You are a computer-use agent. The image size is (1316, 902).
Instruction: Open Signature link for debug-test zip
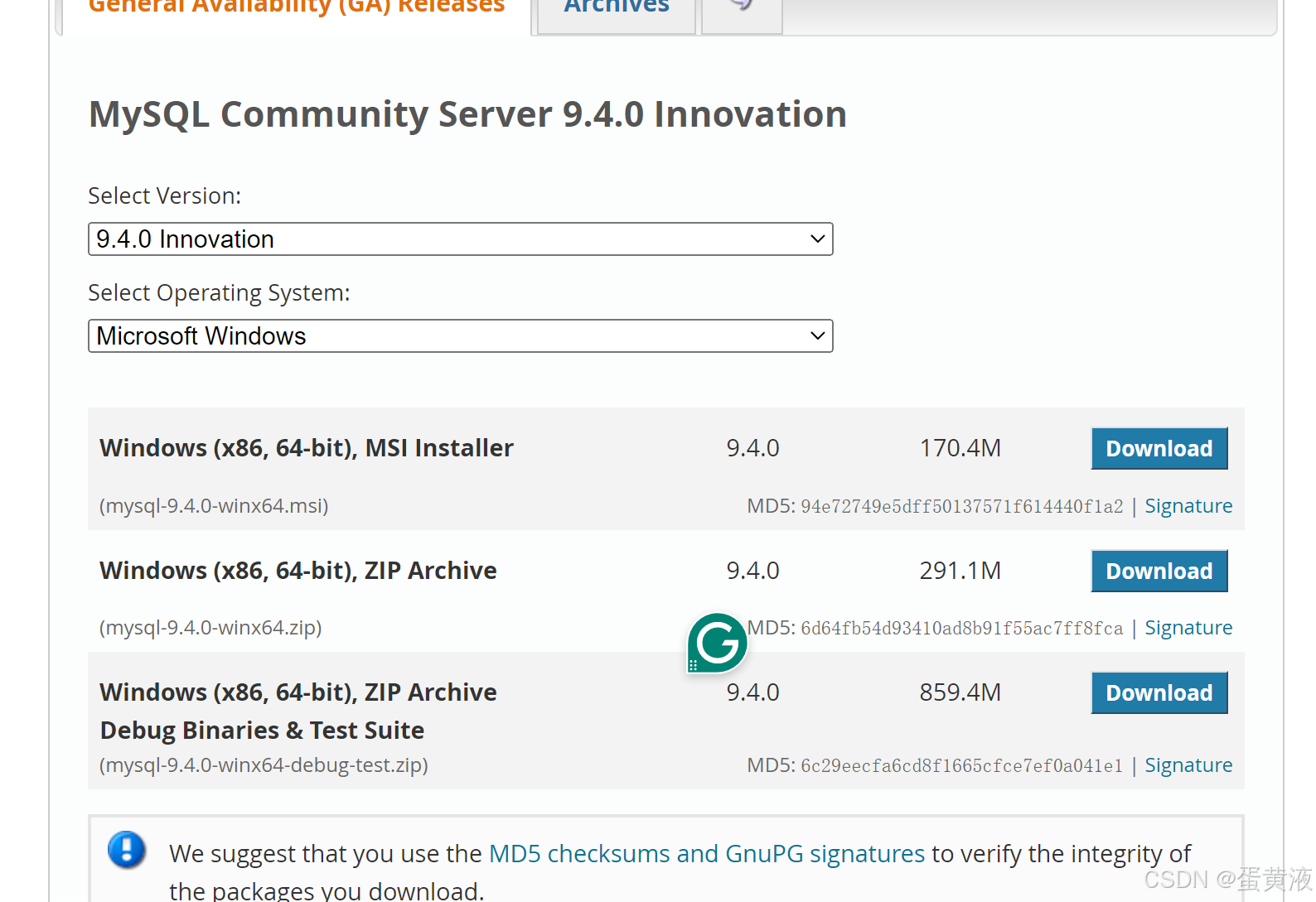(x=1188, y=765)
